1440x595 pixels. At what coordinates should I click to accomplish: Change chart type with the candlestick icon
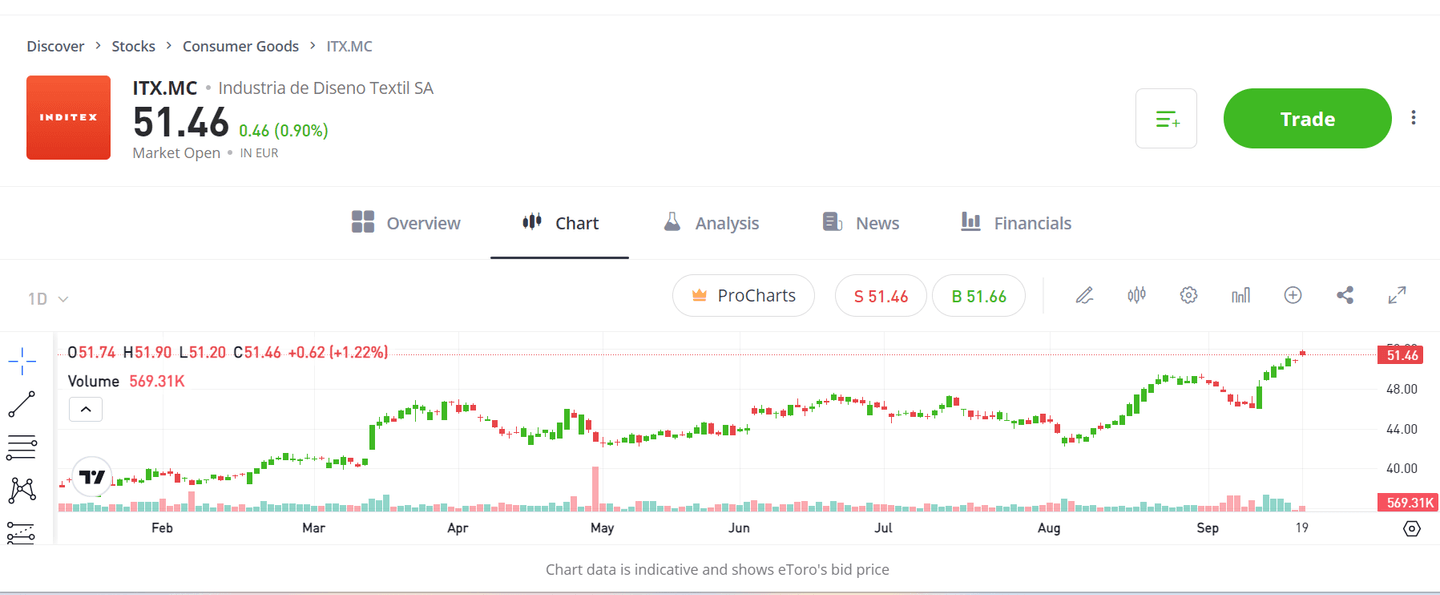coord(1136,295)
